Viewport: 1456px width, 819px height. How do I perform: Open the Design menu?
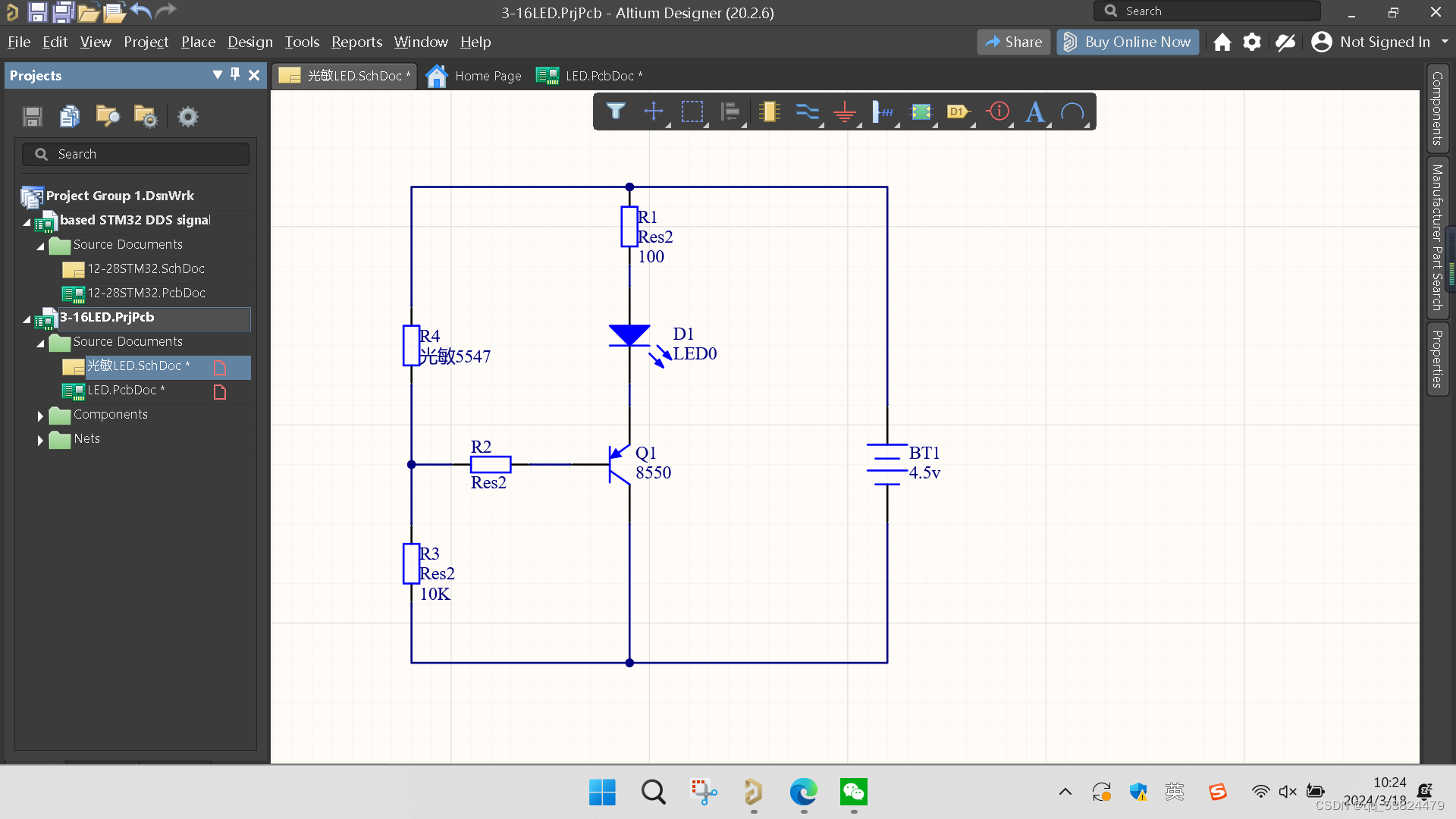(x=249, y=42)
